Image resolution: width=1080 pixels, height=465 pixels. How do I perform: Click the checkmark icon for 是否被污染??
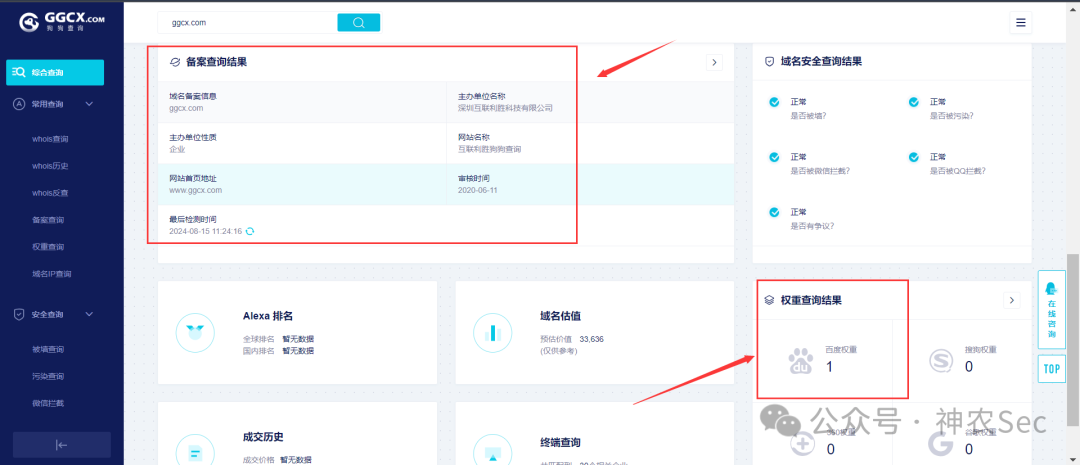click(914, 102)
